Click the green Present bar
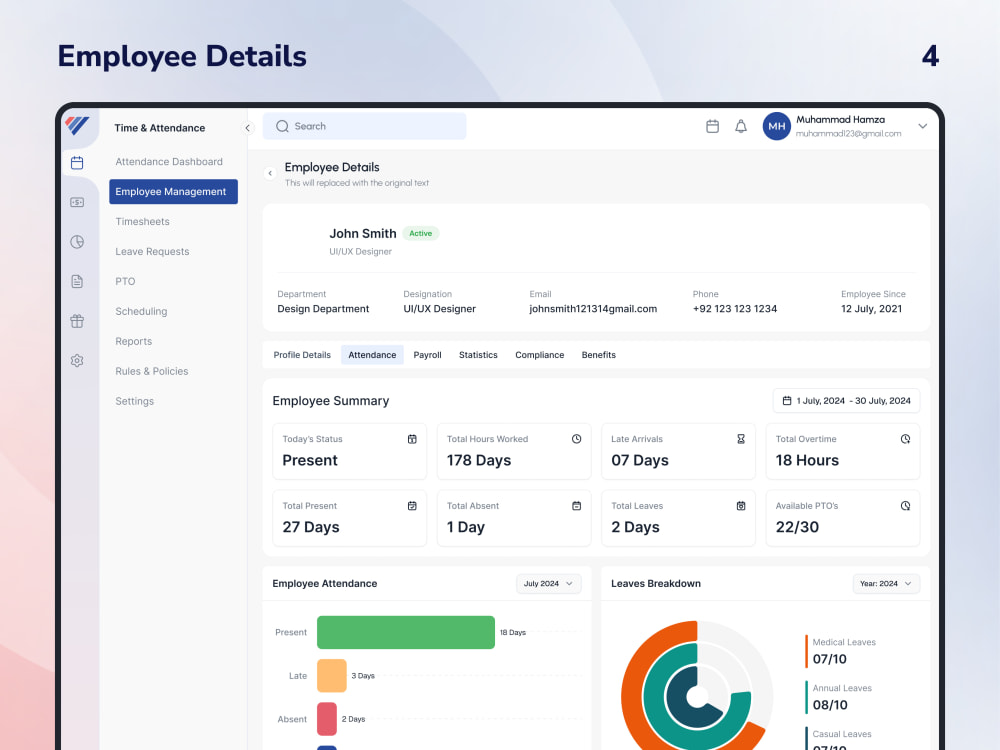1000x750 pixels. (406, 633)
